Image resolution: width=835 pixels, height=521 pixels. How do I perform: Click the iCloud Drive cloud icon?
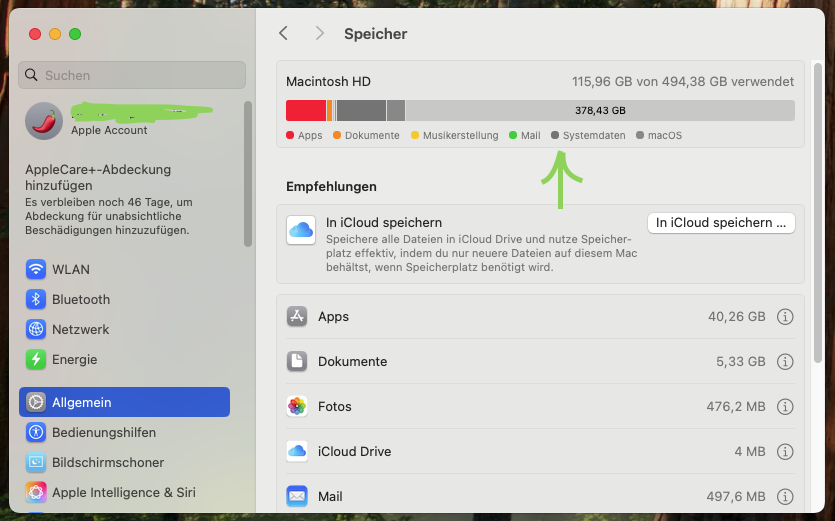coord(297,451)
